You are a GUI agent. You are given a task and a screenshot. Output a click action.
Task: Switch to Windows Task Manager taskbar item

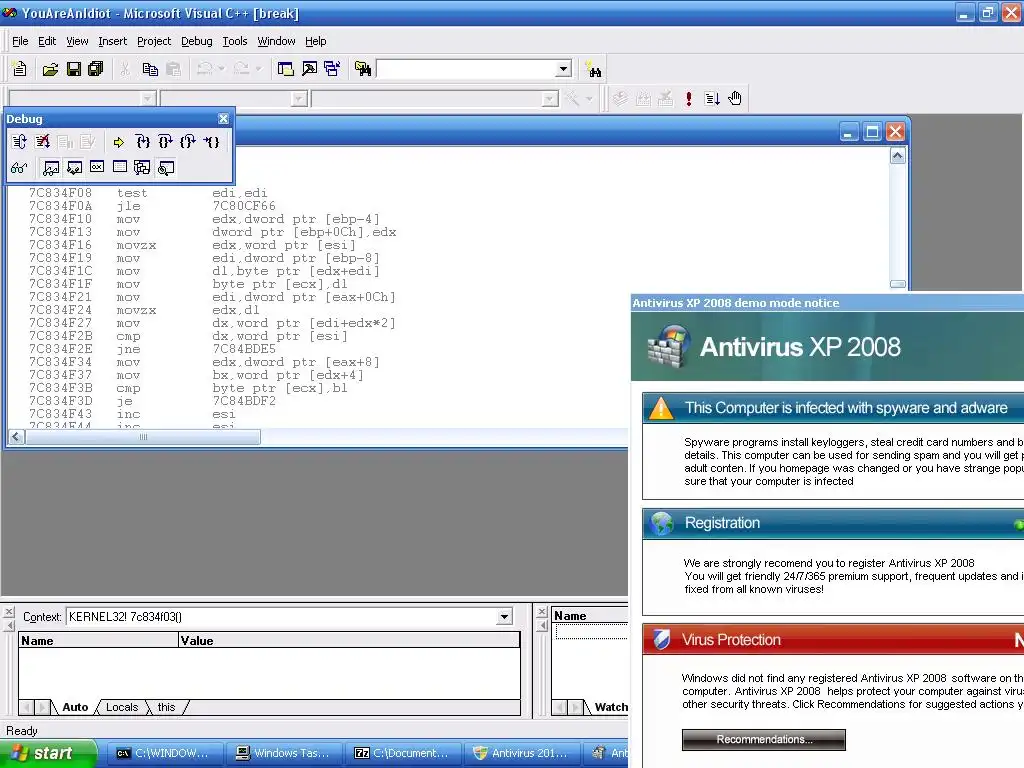285,753
